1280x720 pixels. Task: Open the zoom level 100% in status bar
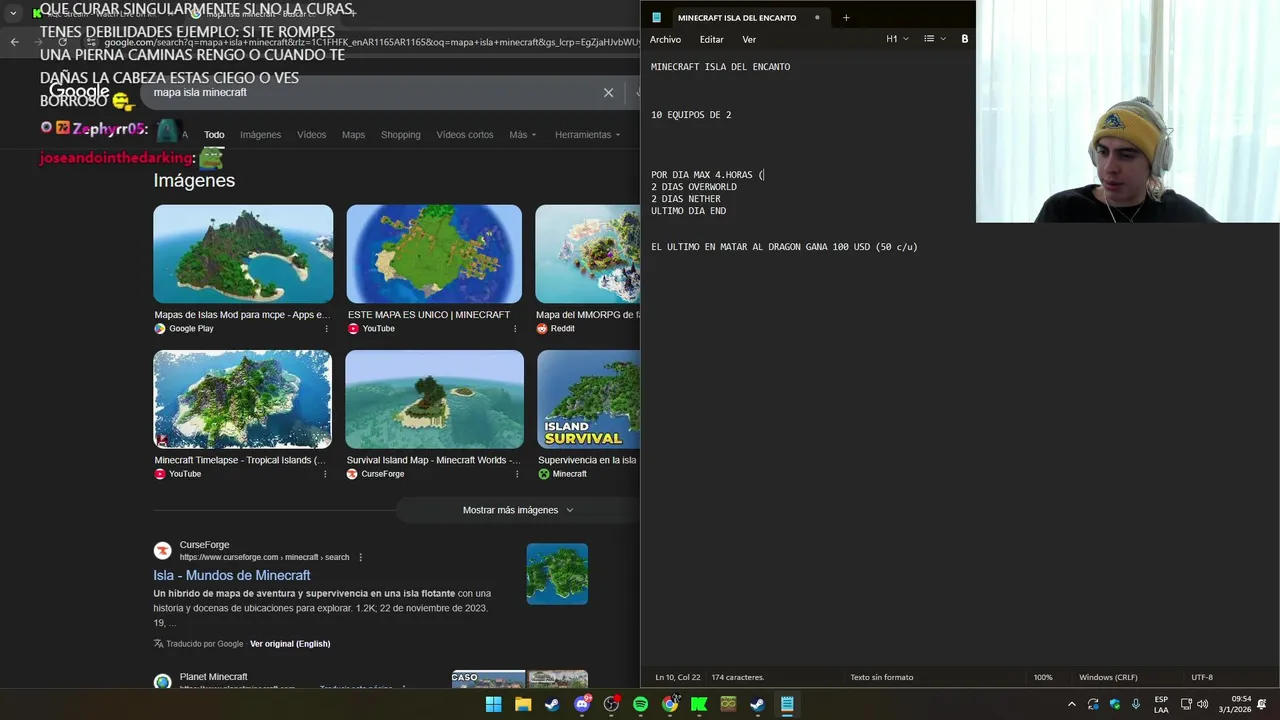click(1043, 677)
